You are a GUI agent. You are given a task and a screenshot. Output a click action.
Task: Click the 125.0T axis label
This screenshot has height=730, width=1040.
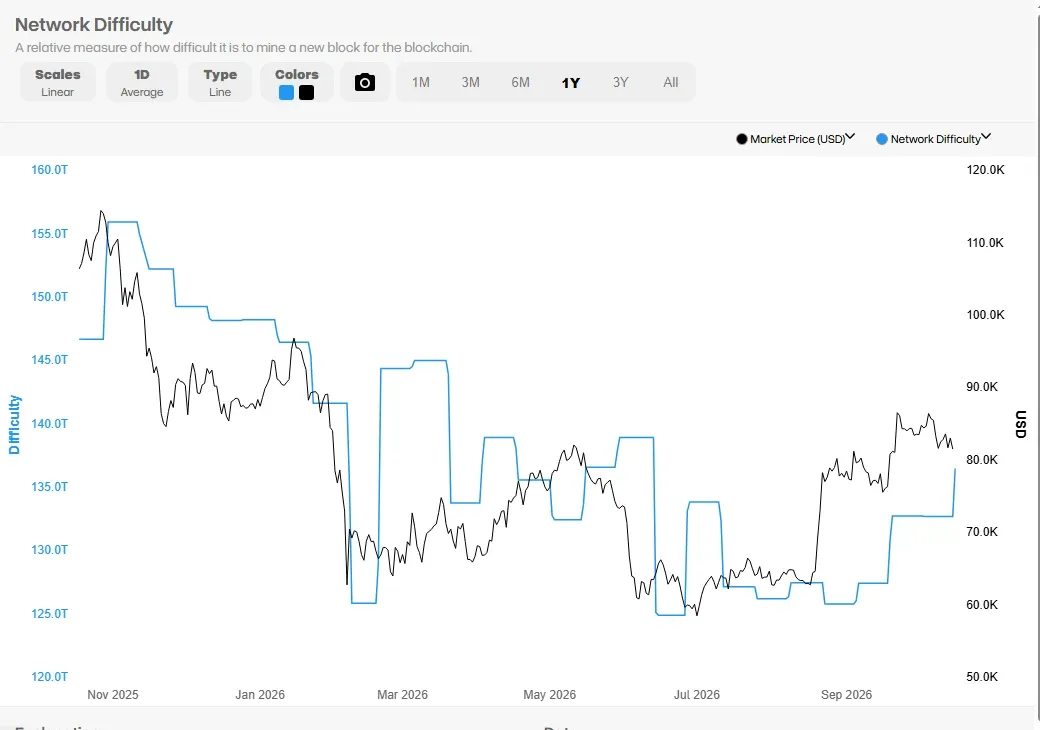tap(49, 613)
